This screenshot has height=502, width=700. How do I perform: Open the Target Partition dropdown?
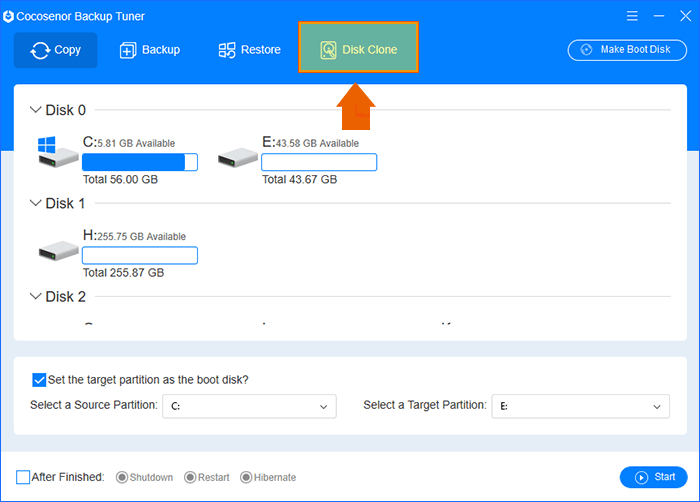point(580,406)
